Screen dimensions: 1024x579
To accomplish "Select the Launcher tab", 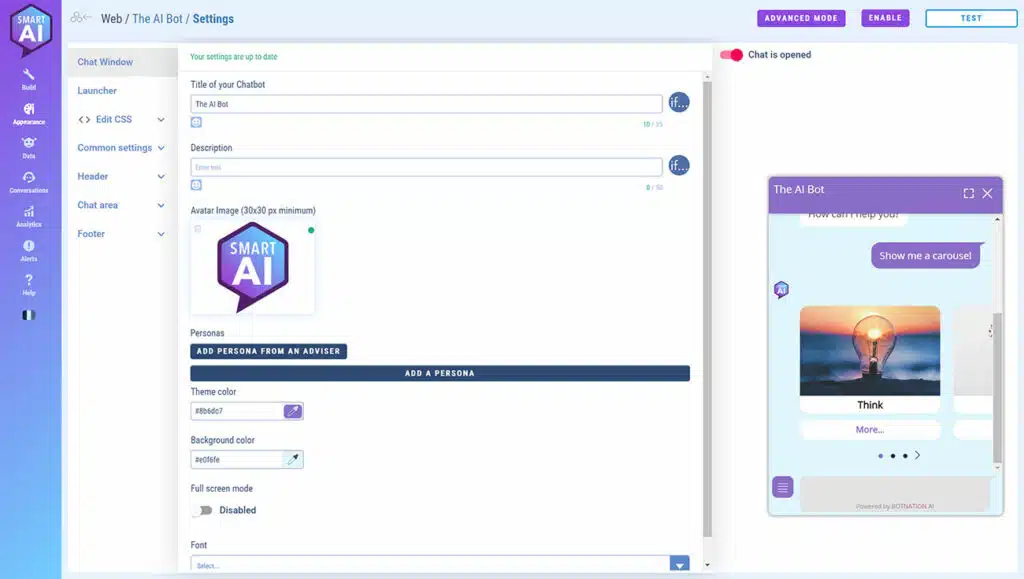I will (98, 91).
